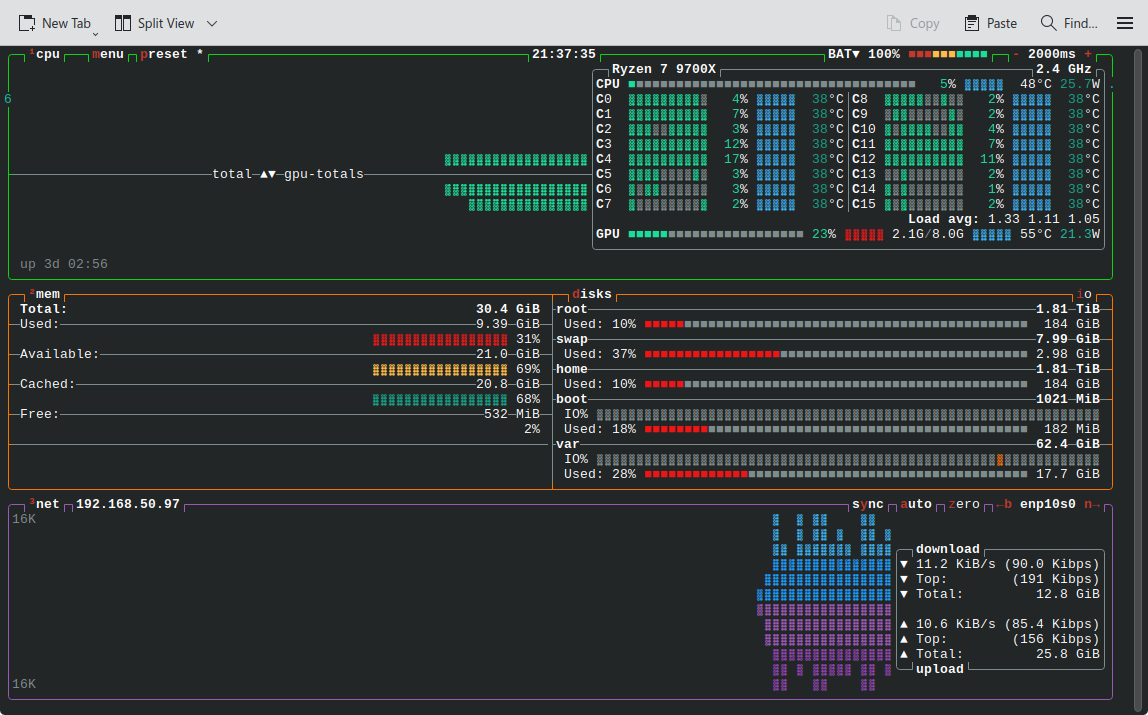Click the IP address 192.168.50.97
The height and width of the screenshot is (715, 1148).
[128, 504]
